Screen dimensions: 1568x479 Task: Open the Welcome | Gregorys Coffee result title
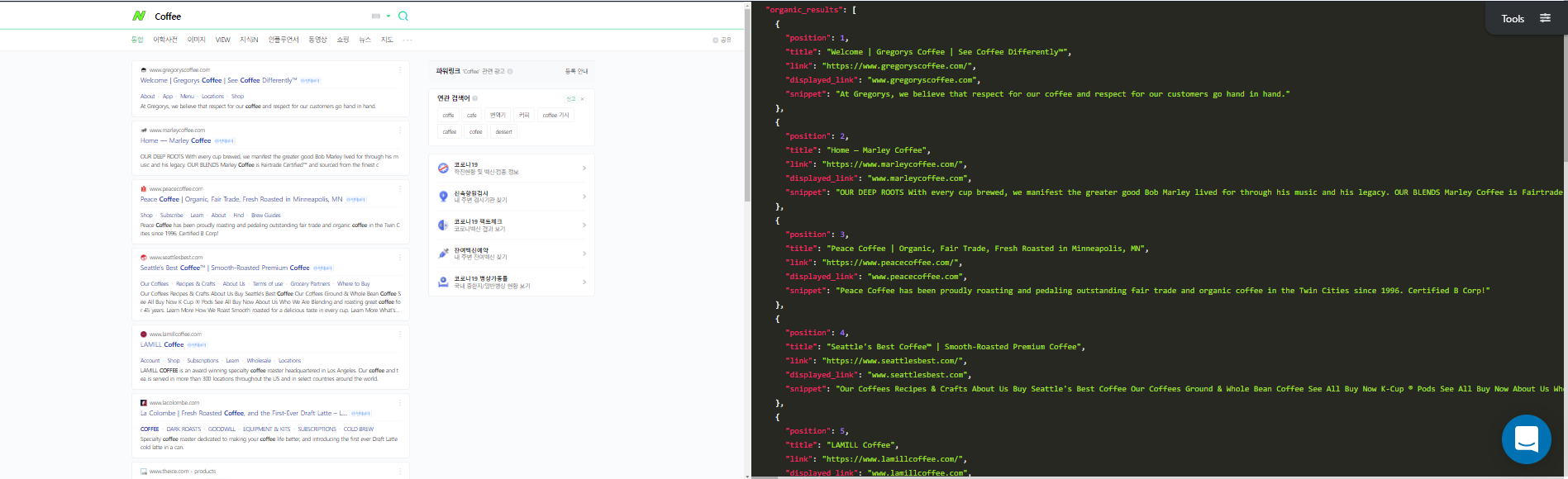pyautogui.click(x=218, y=80)
